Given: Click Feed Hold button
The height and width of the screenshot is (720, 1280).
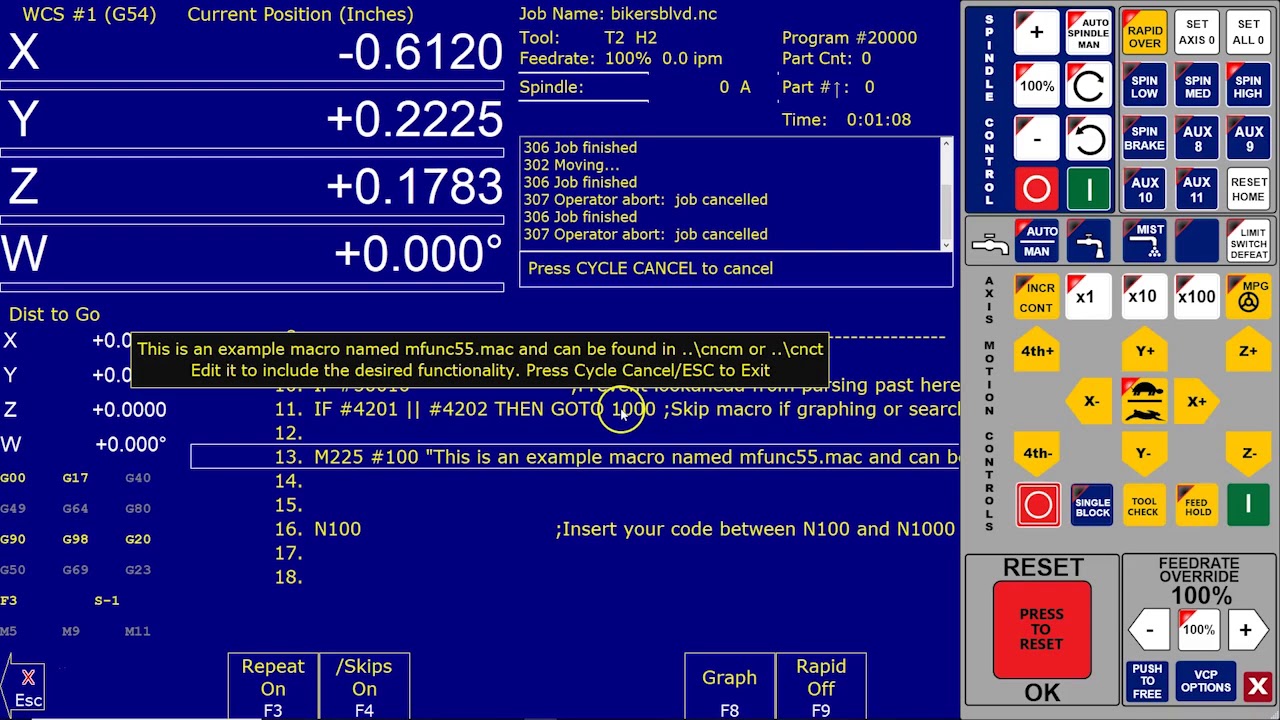Looking at the screenshot, I should (1197, 505).
